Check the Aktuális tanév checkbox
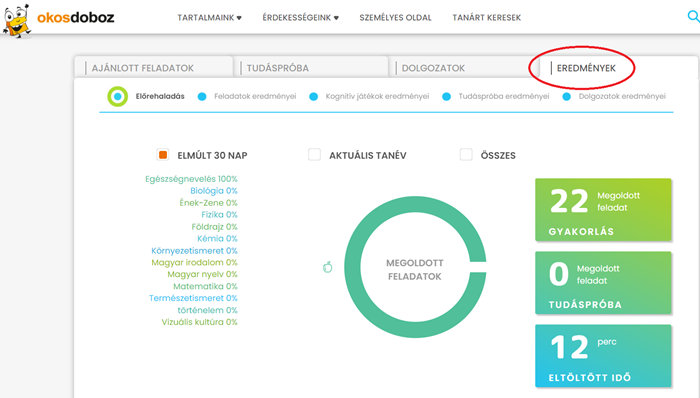 point(314,155)
